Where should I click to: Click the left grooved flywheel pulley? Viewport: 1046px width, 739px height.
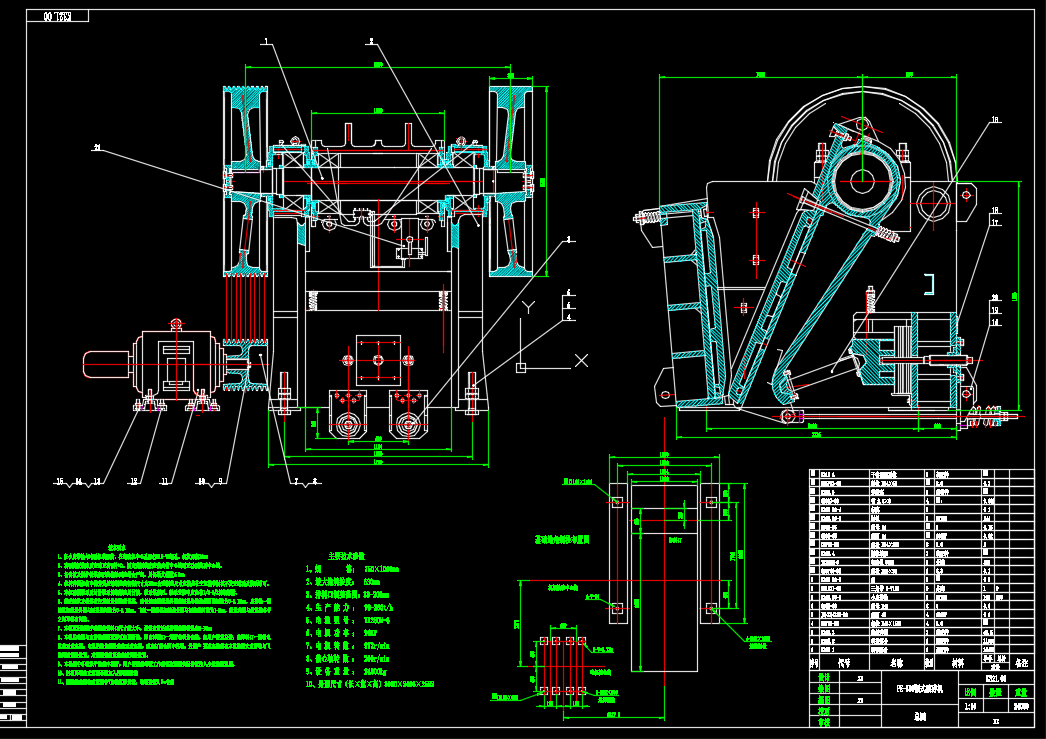pyautogui.click(x=246, y=180)
